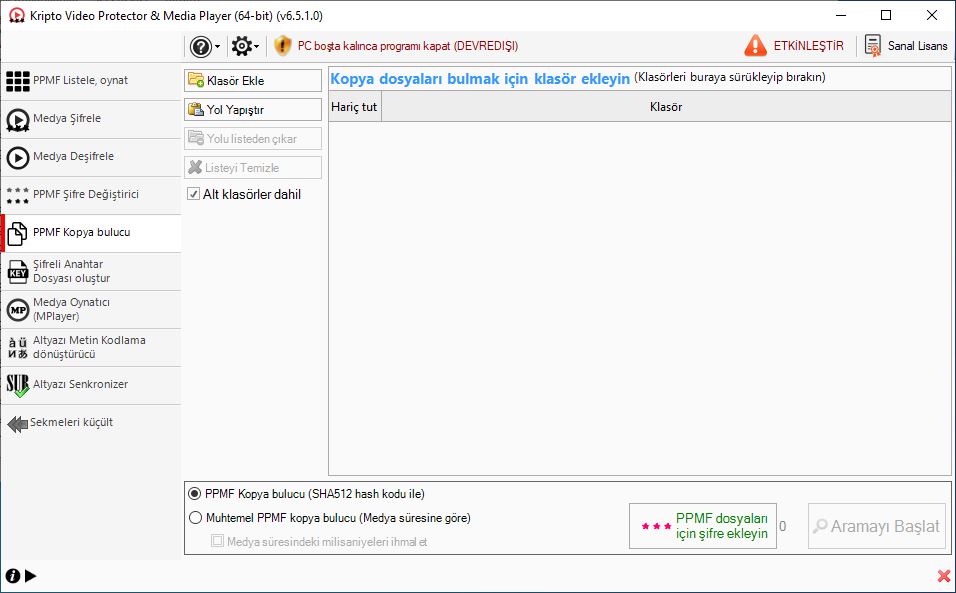Select Muhtemel PPMF kopya bulucu radio
The image size is (956, 593).
(195, 518)
